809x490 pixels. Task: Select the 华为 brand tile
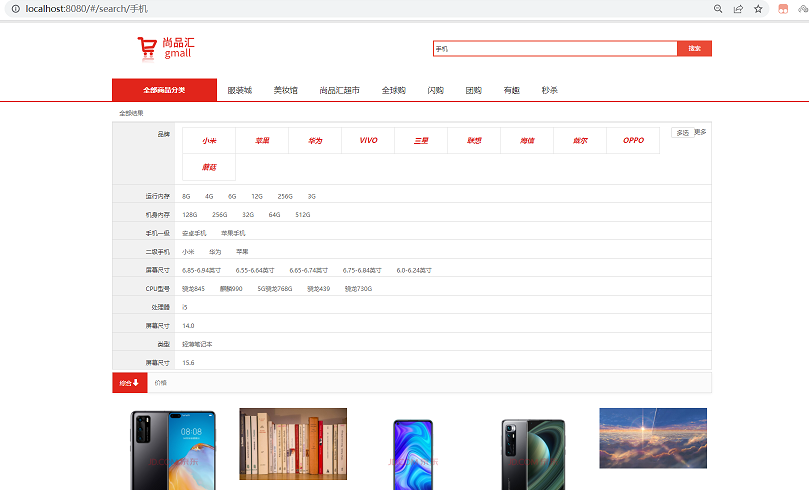click(x=315, y=140)
